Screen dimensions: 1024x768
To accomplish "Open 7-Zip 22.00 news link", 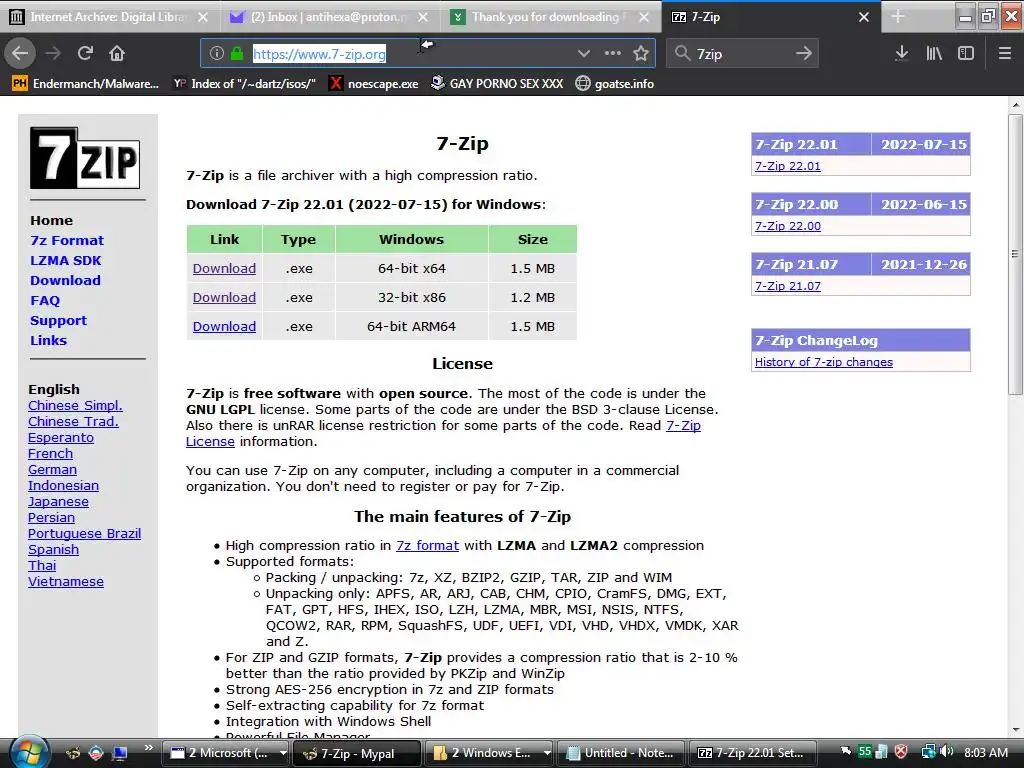I will [x=788, y=226].
